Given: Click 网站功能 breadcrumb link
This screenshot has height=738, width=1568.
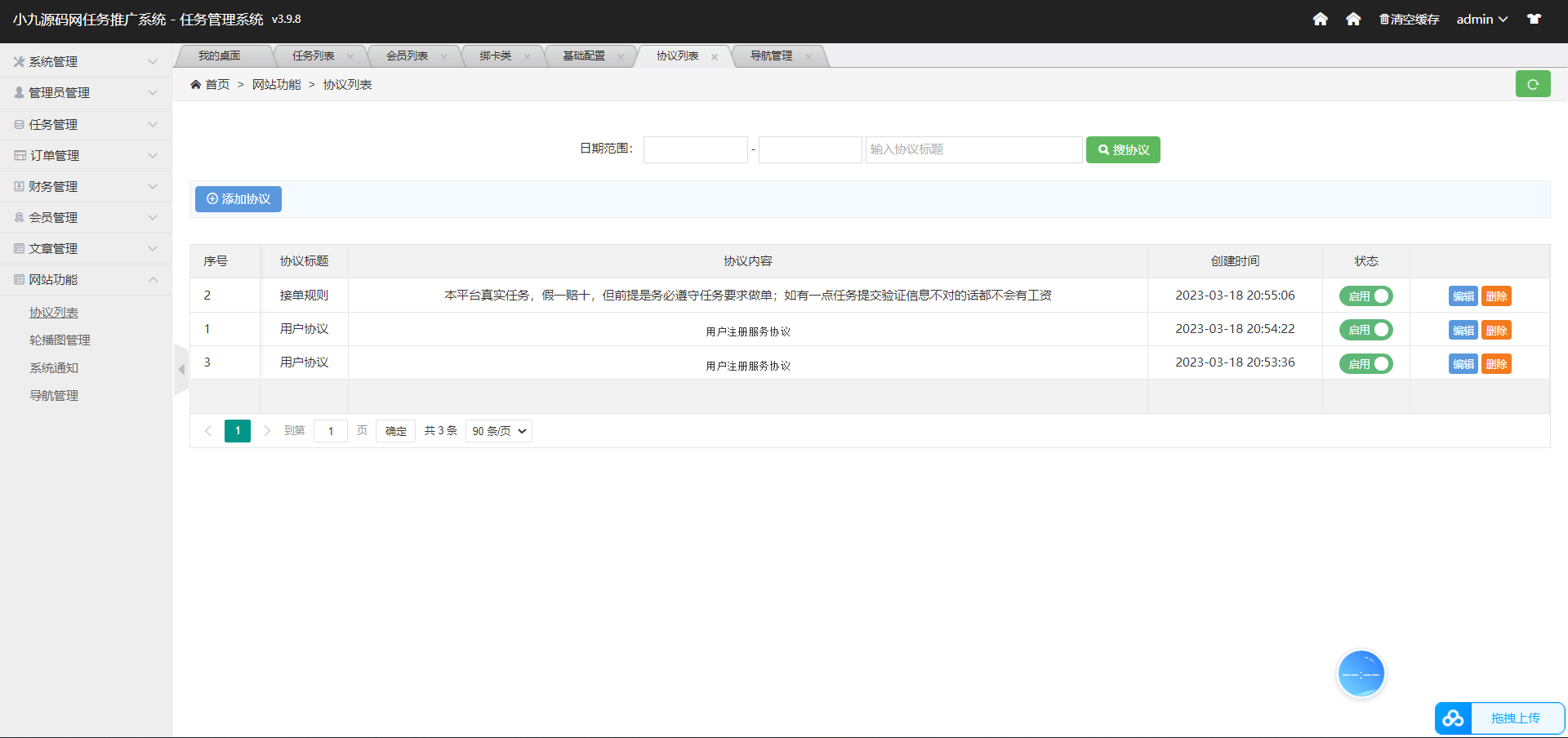Looking at the screenshot, I should point(276,85).
